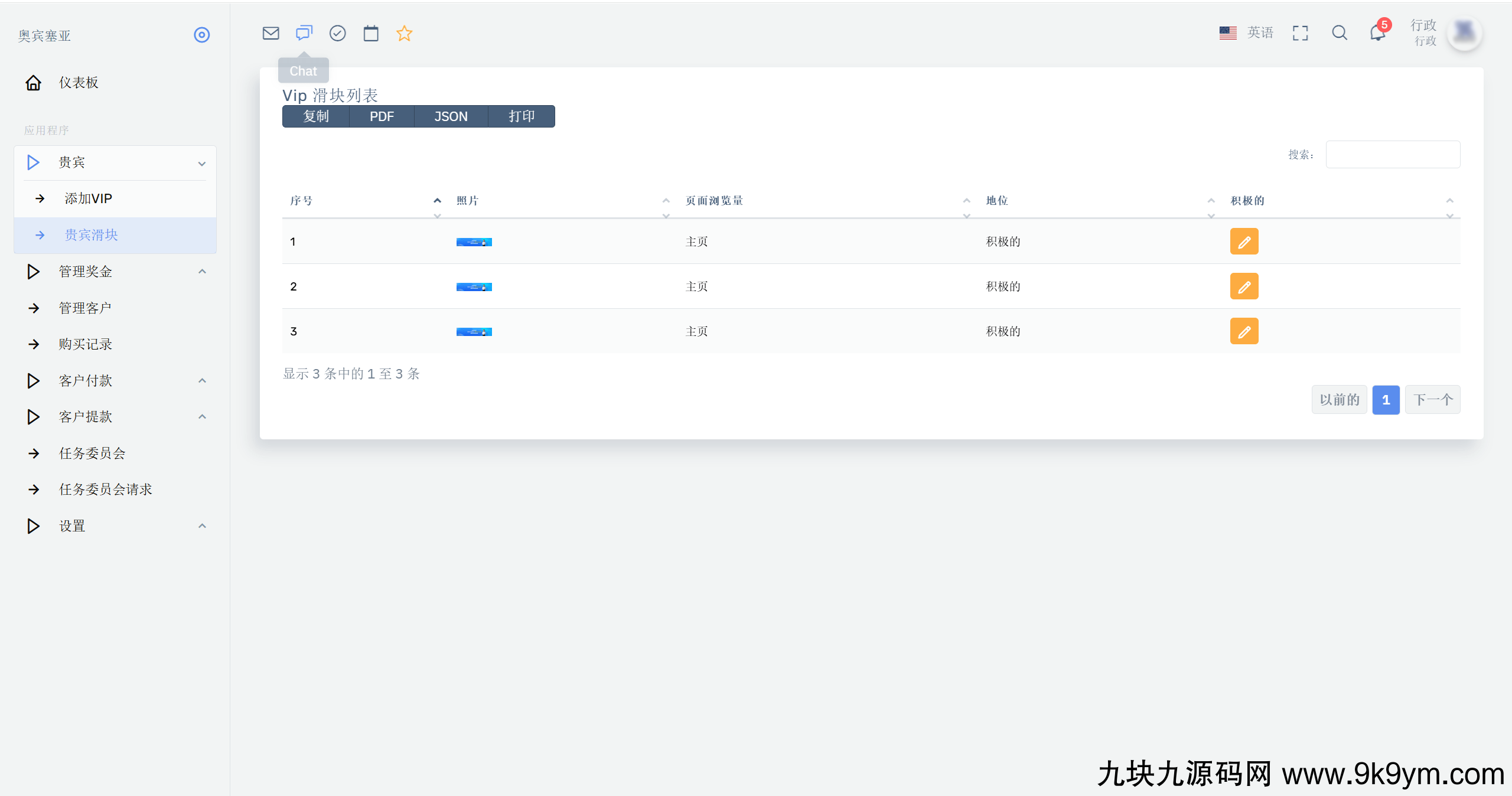The width and height of the screenshot is (1512, 796).
Task: Click the top bar search magnifier
Action: click(1340, 33)
